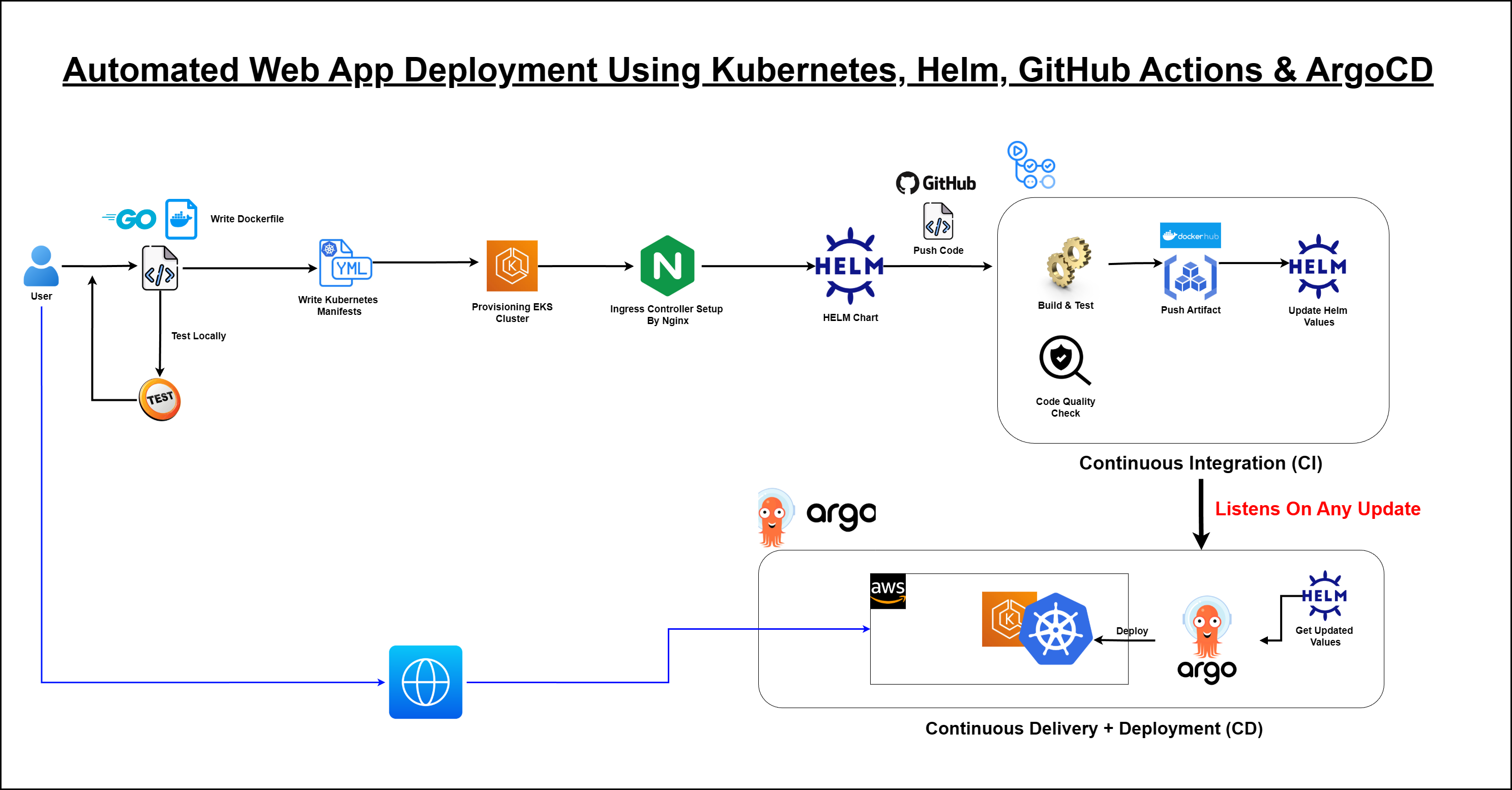1512x790 pixels.
Task: Click the blue User person icon
Action: pyautogui.click(x=41, y=266)
